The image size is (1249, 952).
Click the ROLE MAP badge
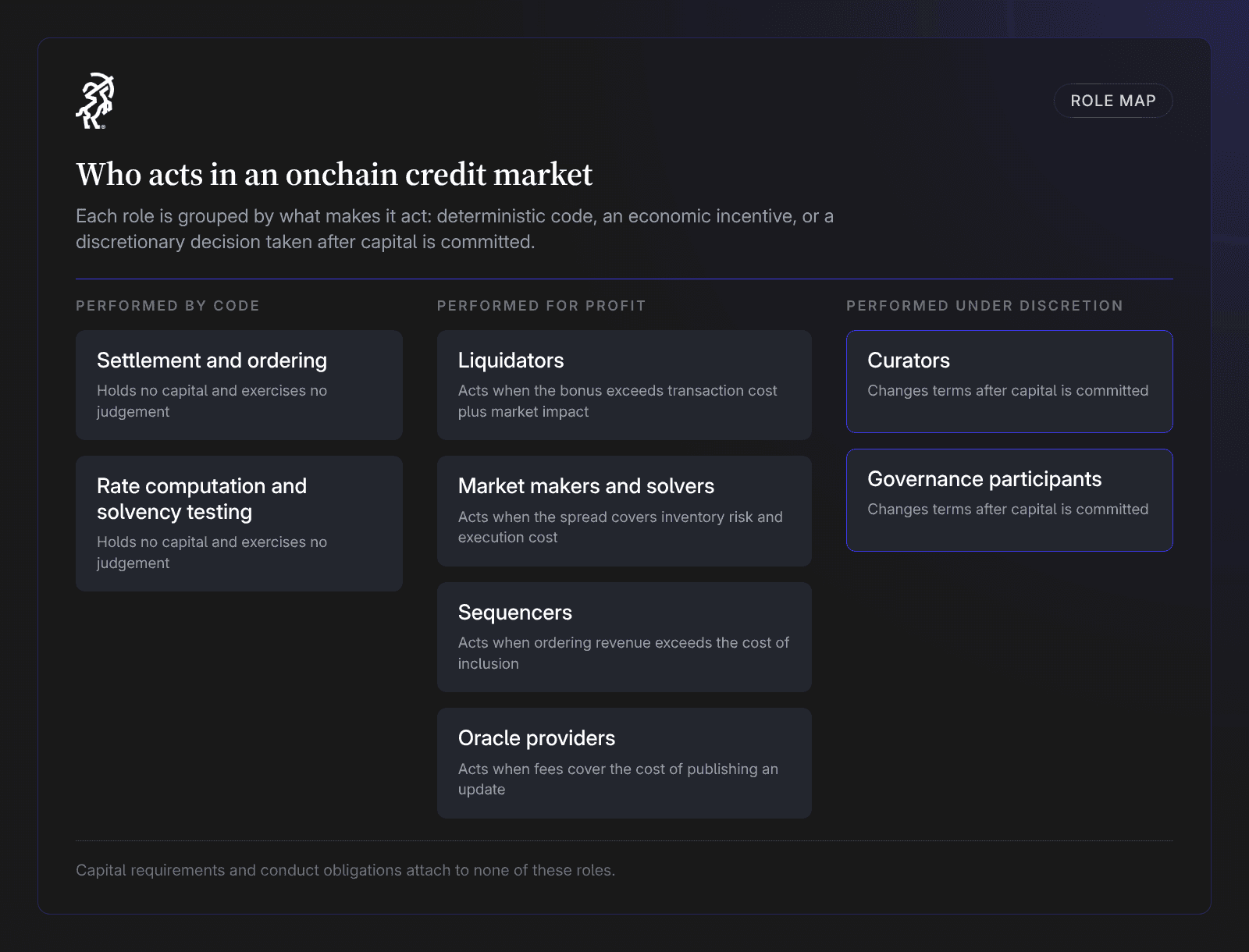[1113, 101]
